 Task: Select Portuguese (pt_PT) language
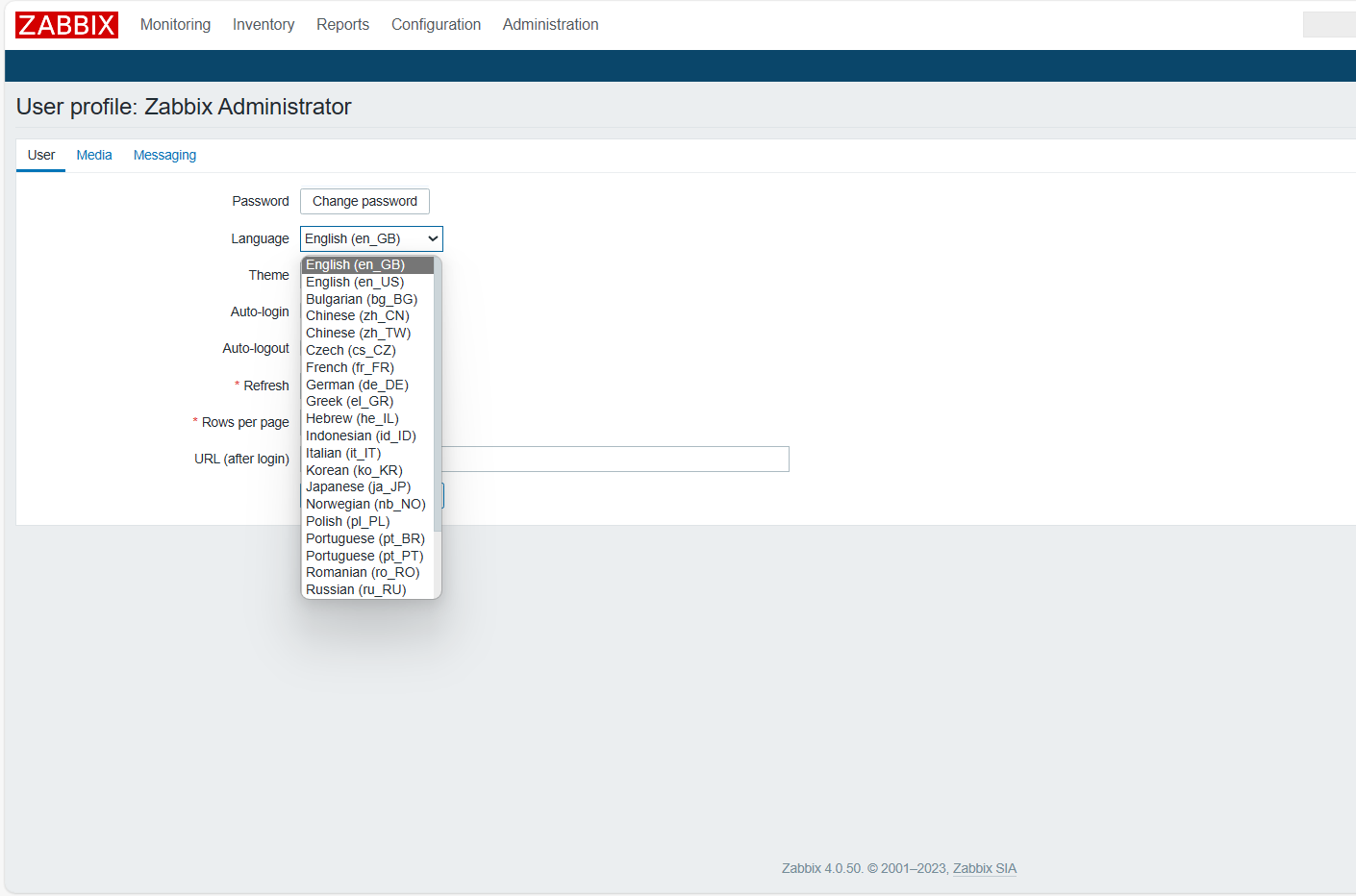coord(367,556)
